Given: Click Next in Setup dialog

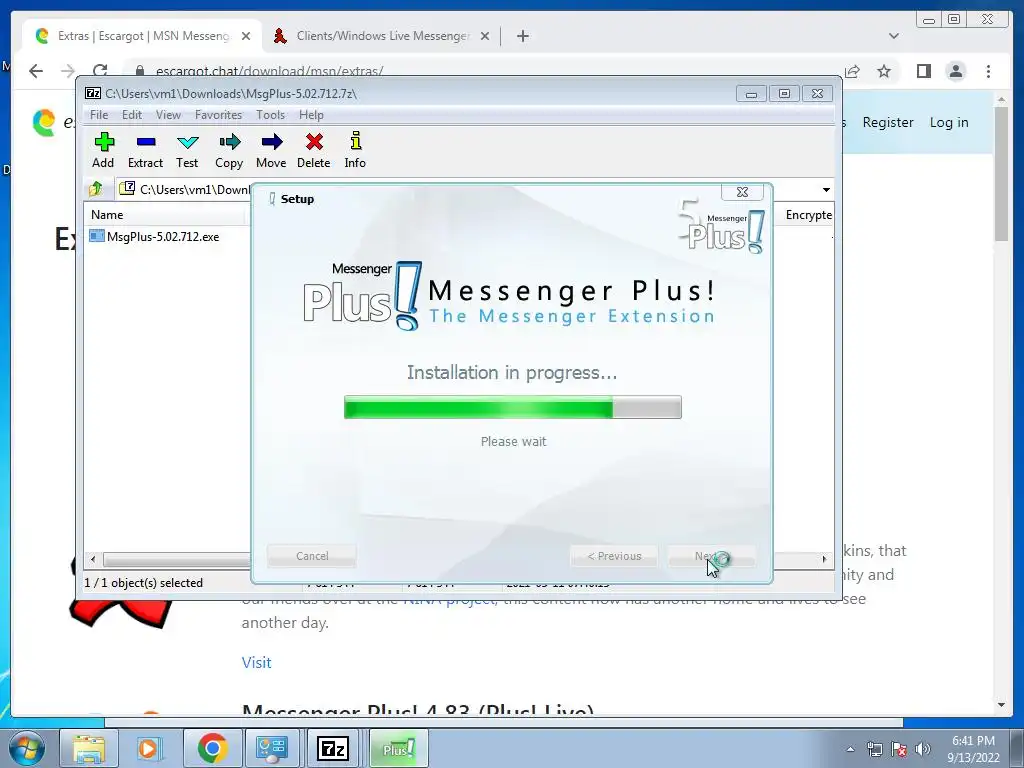Looking at the screenshot, I should click(711, 556).
